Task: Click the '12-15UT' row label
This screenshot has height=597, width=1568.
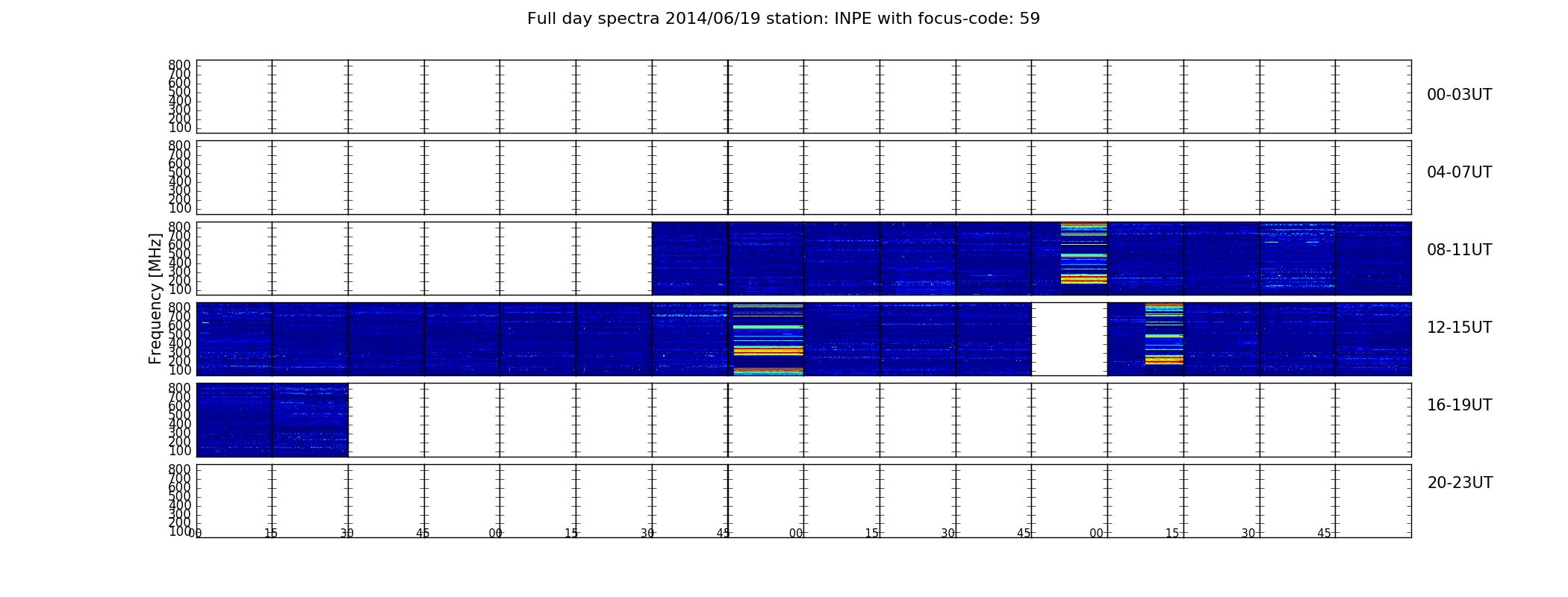Action: tap(1459, 328)
